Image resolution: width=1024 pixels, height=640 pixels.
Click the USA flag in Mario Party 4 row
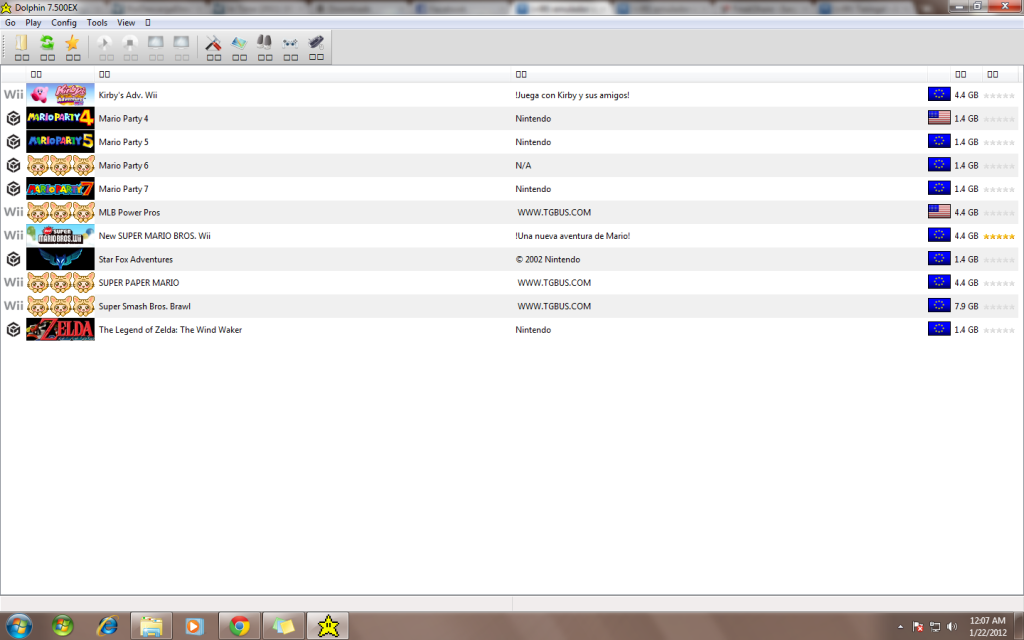pos(939,118)
